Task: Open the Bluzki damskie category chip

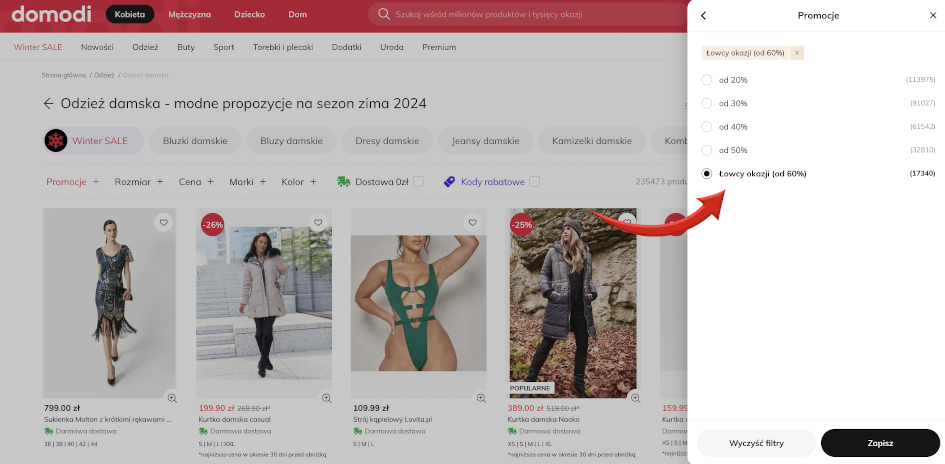Action: tap(195, 140)
